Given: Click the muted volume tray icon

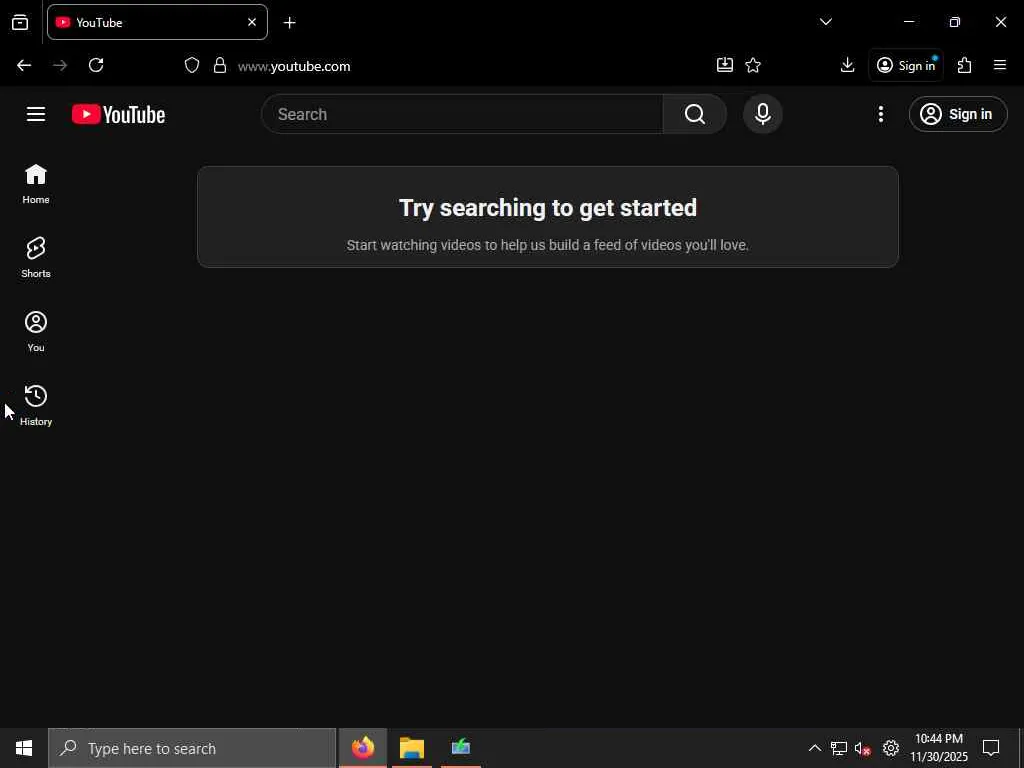Looking at the screenshot, I should coord(863,748).
